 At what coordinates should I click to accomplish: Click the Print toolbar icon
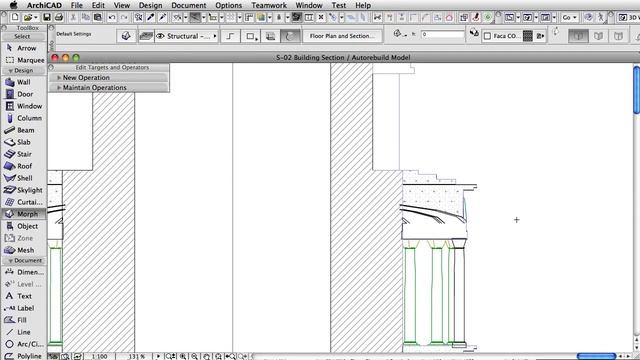coord(58,17)
